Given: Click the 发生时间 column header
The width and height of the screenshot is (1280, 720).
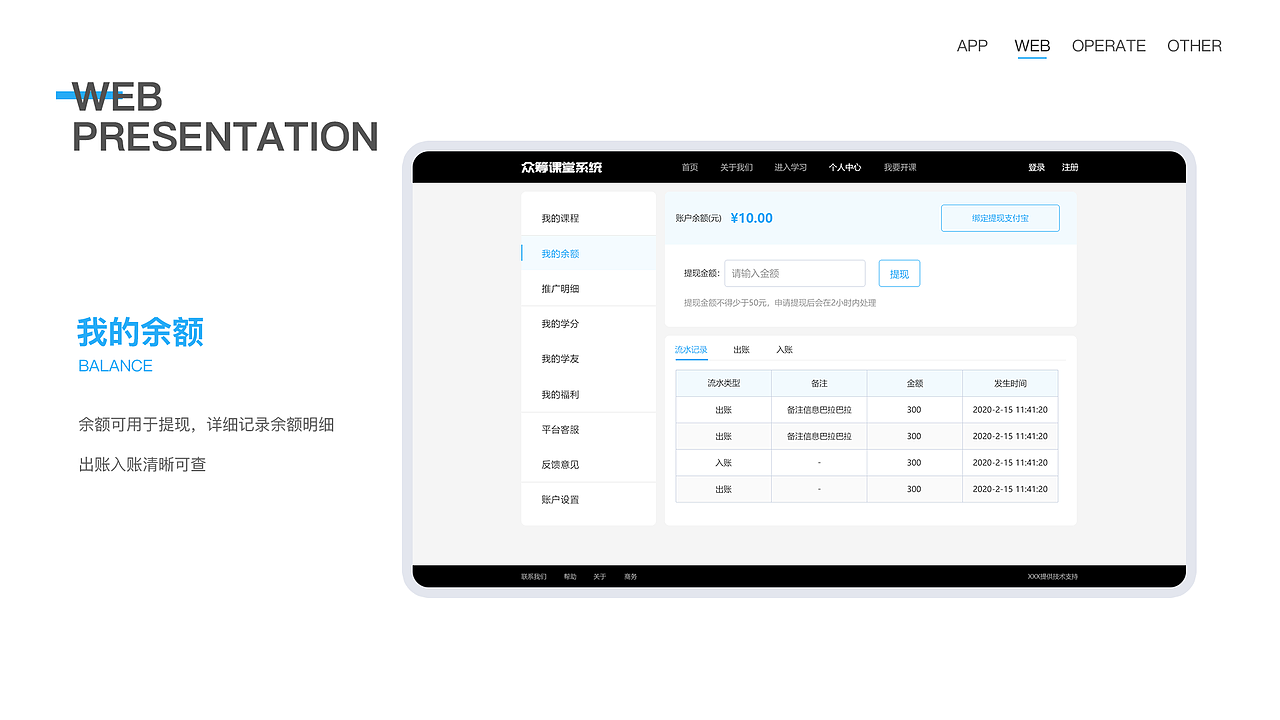Looking at the screenshot, I should 1010,383.
